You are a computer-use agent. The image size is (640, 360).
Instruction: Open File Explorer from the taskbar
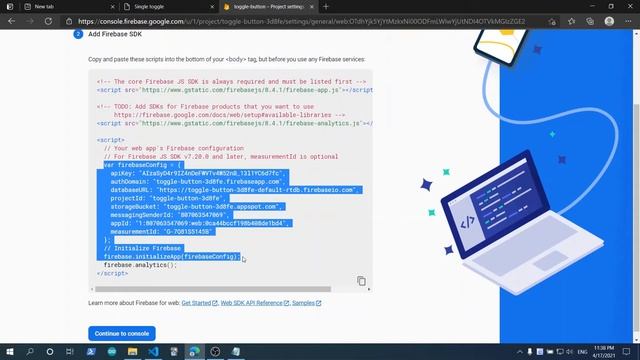click(x=132, y=351)
